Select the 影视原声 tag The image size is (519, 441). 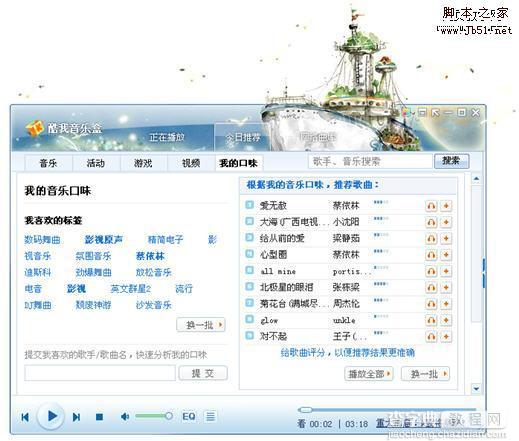click(104, 239)
